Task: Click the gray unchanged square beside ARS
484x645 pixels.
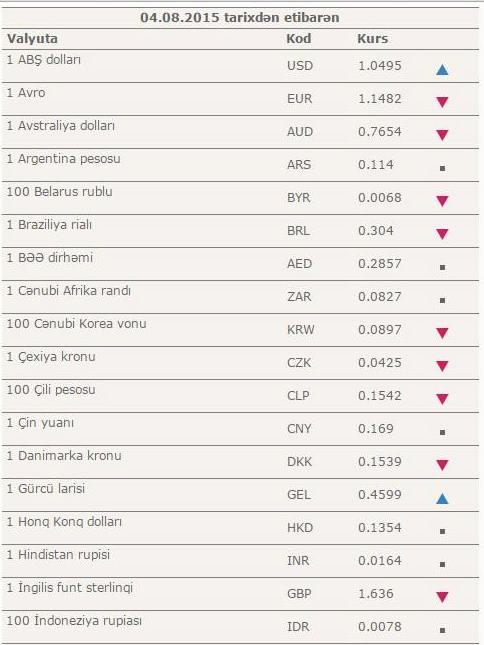Action: (442, 168)
